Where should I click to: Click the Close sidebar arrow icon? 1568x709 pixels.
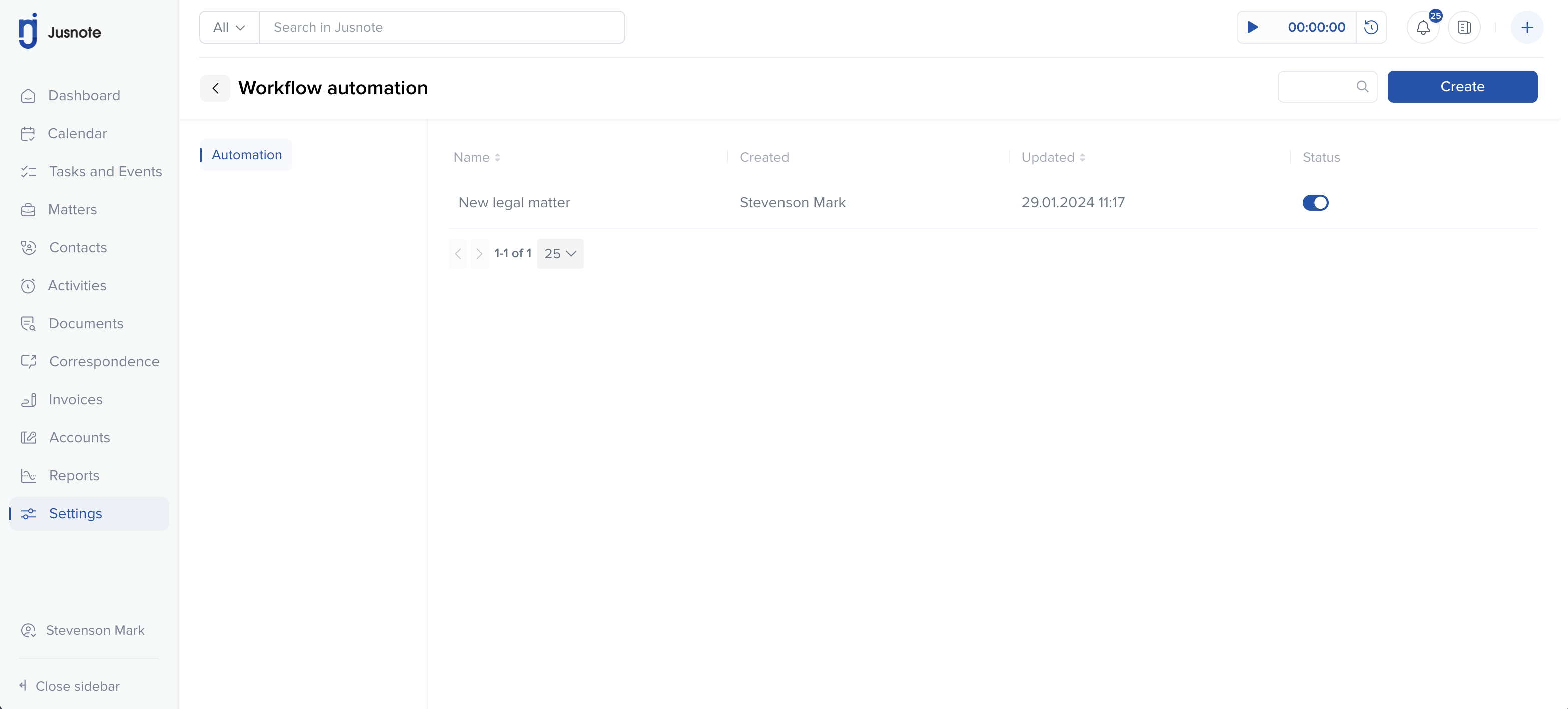tap(23, 685)
